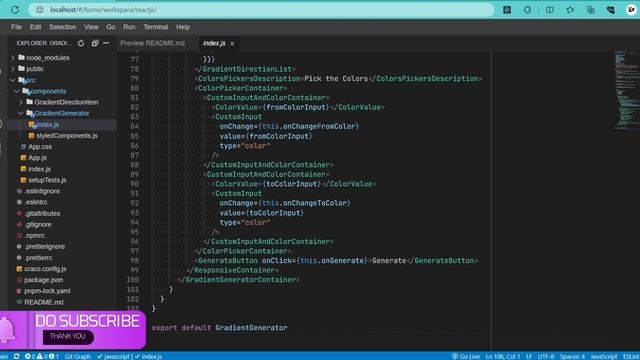Open Git Graph from status bar
This screenshot has width=640, height=360.
click(78, 356)
